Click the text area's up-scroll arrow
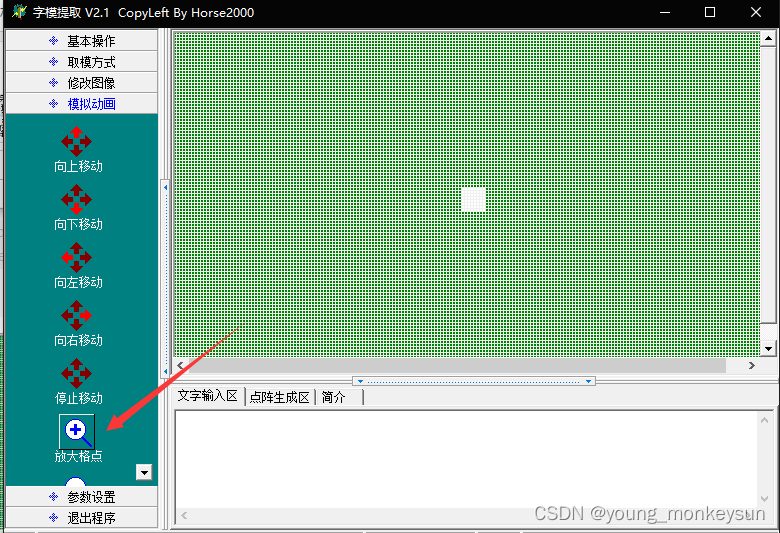The width and height of the screenshot is (780, 533). coord(765,421)
